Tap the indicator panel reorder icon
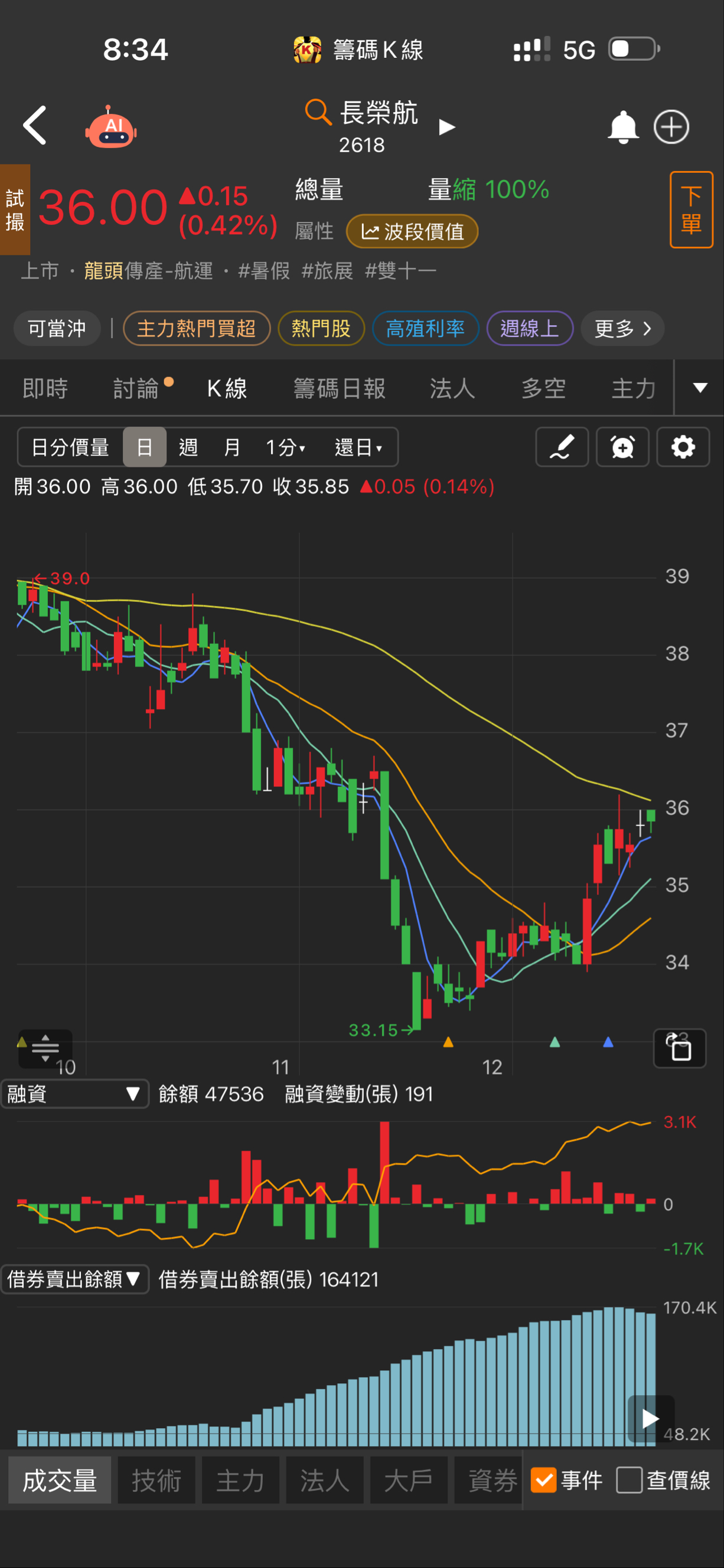The image size is (724, 1568). [45, 1048]
